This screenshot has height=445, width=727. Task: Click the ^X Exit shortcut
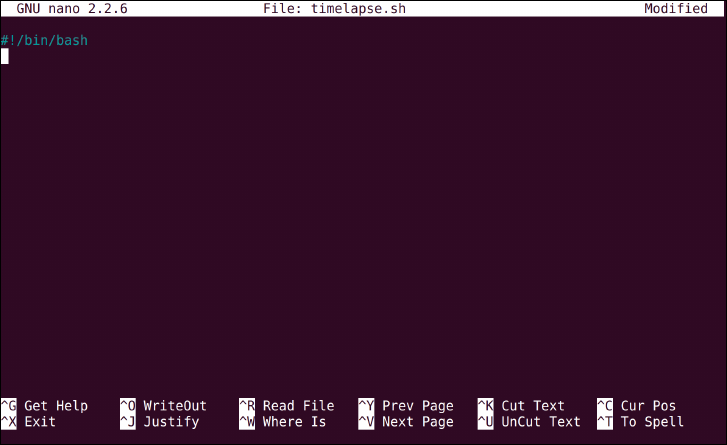tap(28, 422)
